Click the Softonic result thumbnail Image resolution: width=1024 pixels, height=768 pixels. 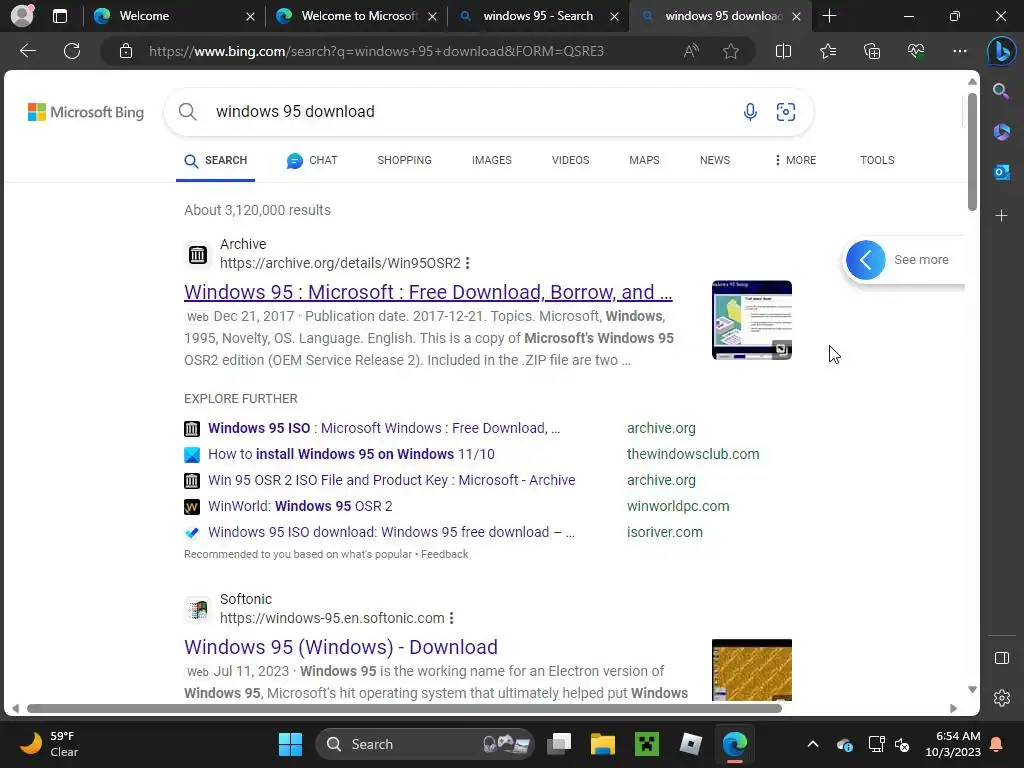point(752,670)
